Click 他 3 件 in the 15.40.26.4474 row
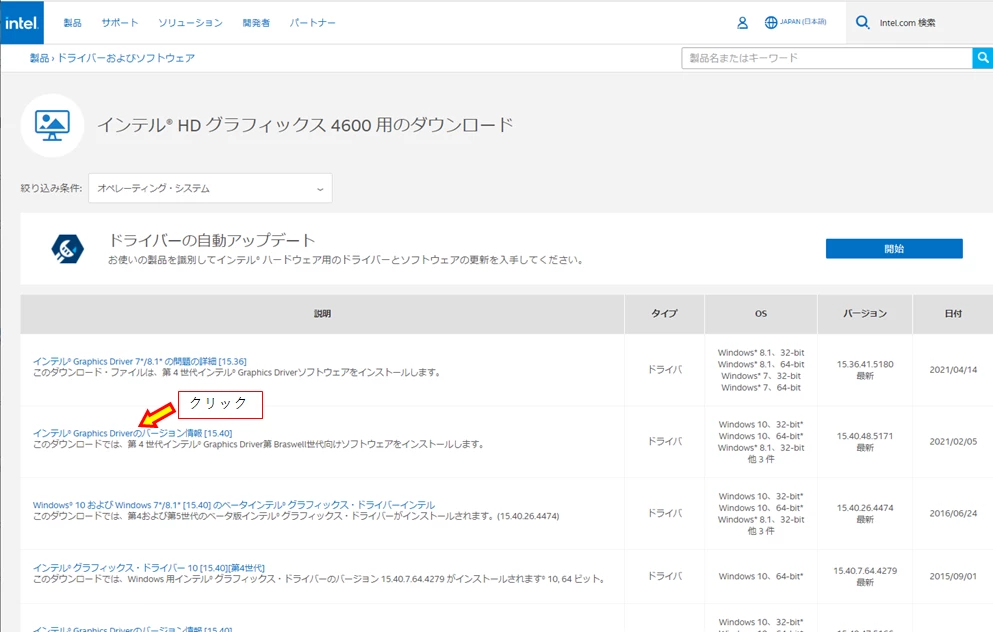The width and height of the screenshot is (993, 632). [x=761, y=531]
